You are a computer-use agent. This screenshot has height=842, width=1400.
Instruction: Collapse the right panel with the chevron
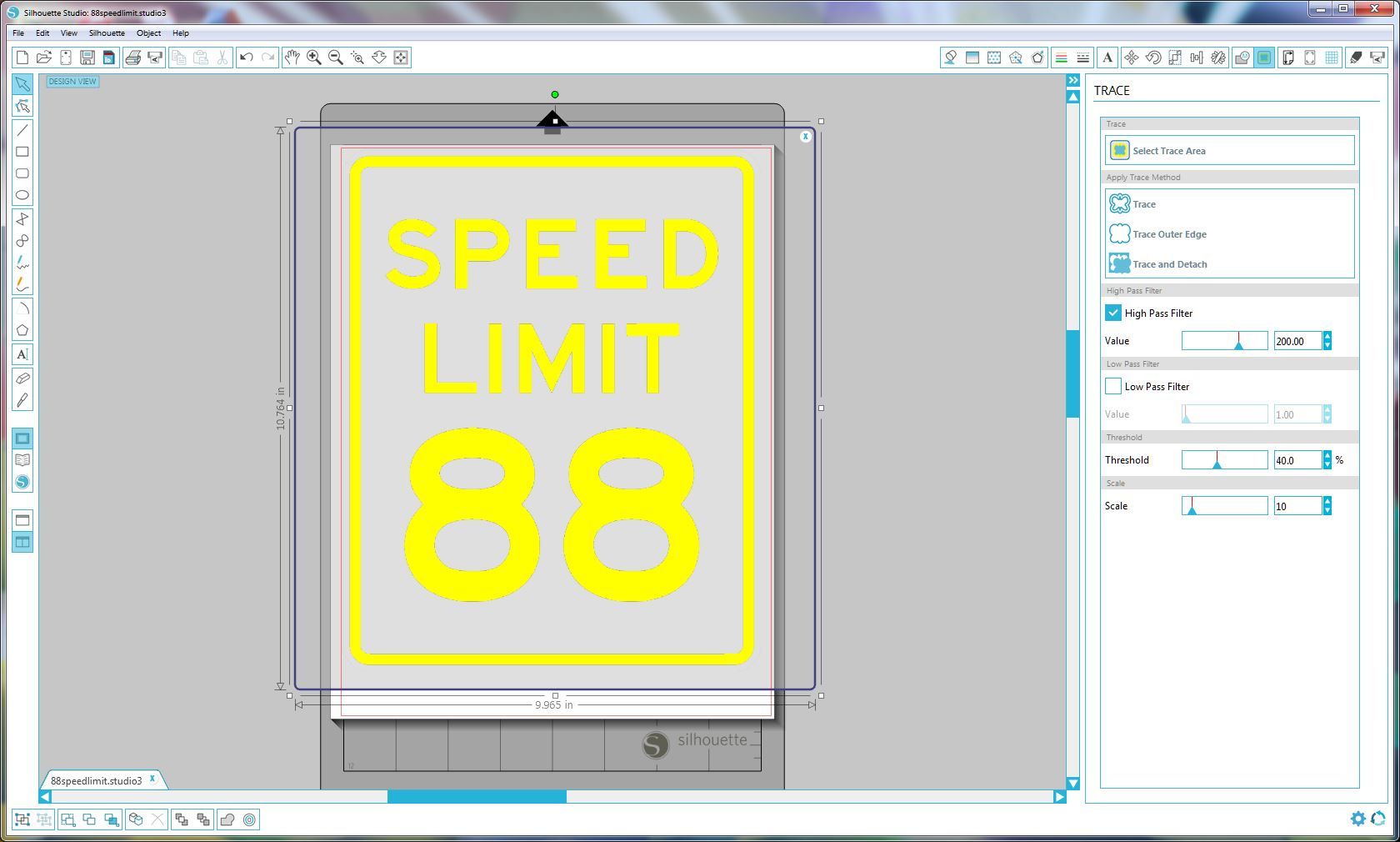(x=1072, y=80)
